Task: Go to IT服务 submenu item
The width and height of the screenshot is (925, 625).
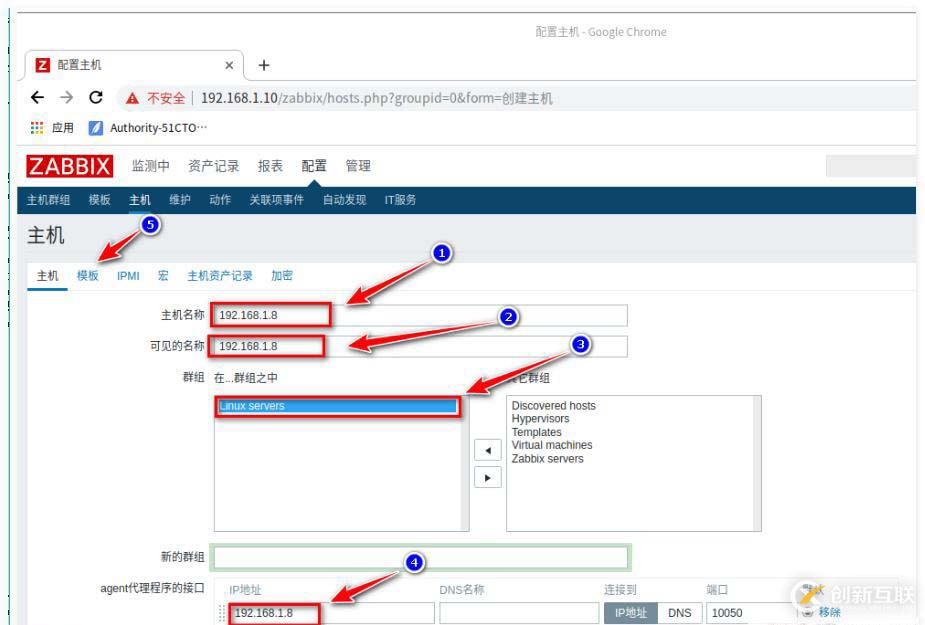Action: click(400, 200)
